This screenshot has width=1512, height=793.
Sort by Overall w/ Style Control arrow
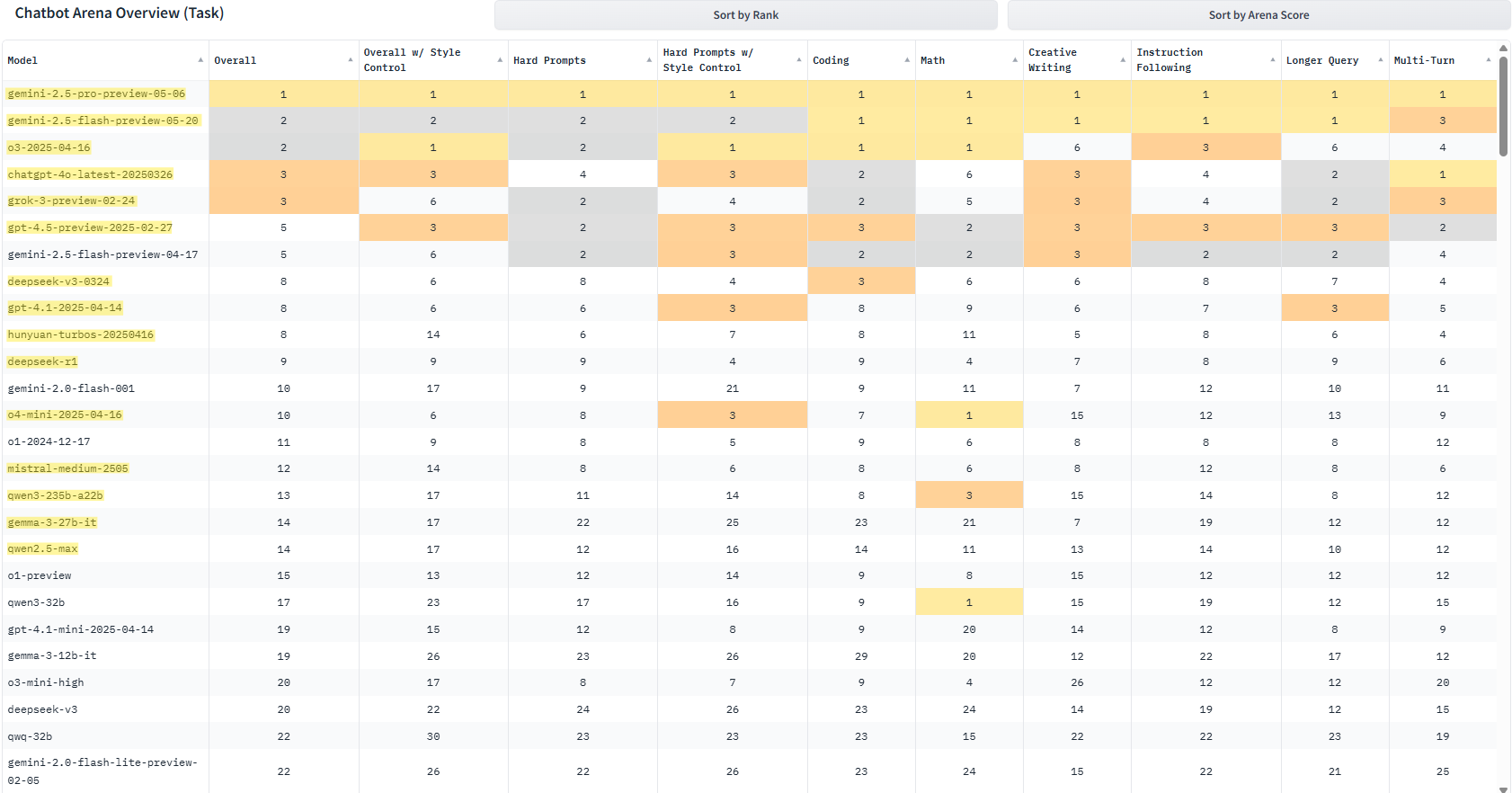coord(500,60)
